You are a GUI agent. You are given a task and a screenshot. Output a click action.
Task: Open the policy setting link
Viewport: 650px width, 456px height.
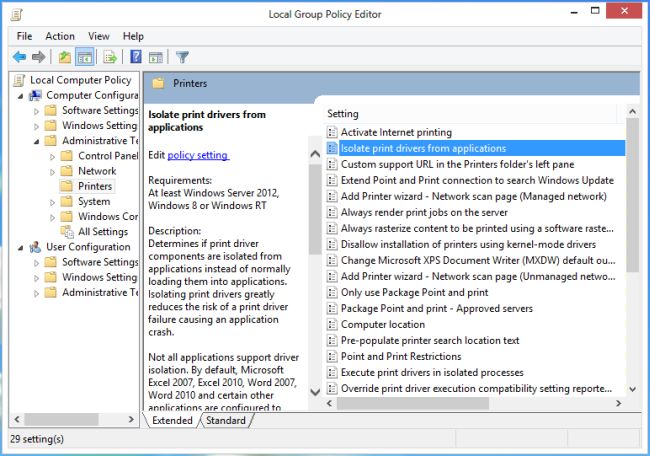[x=197, y=155]
